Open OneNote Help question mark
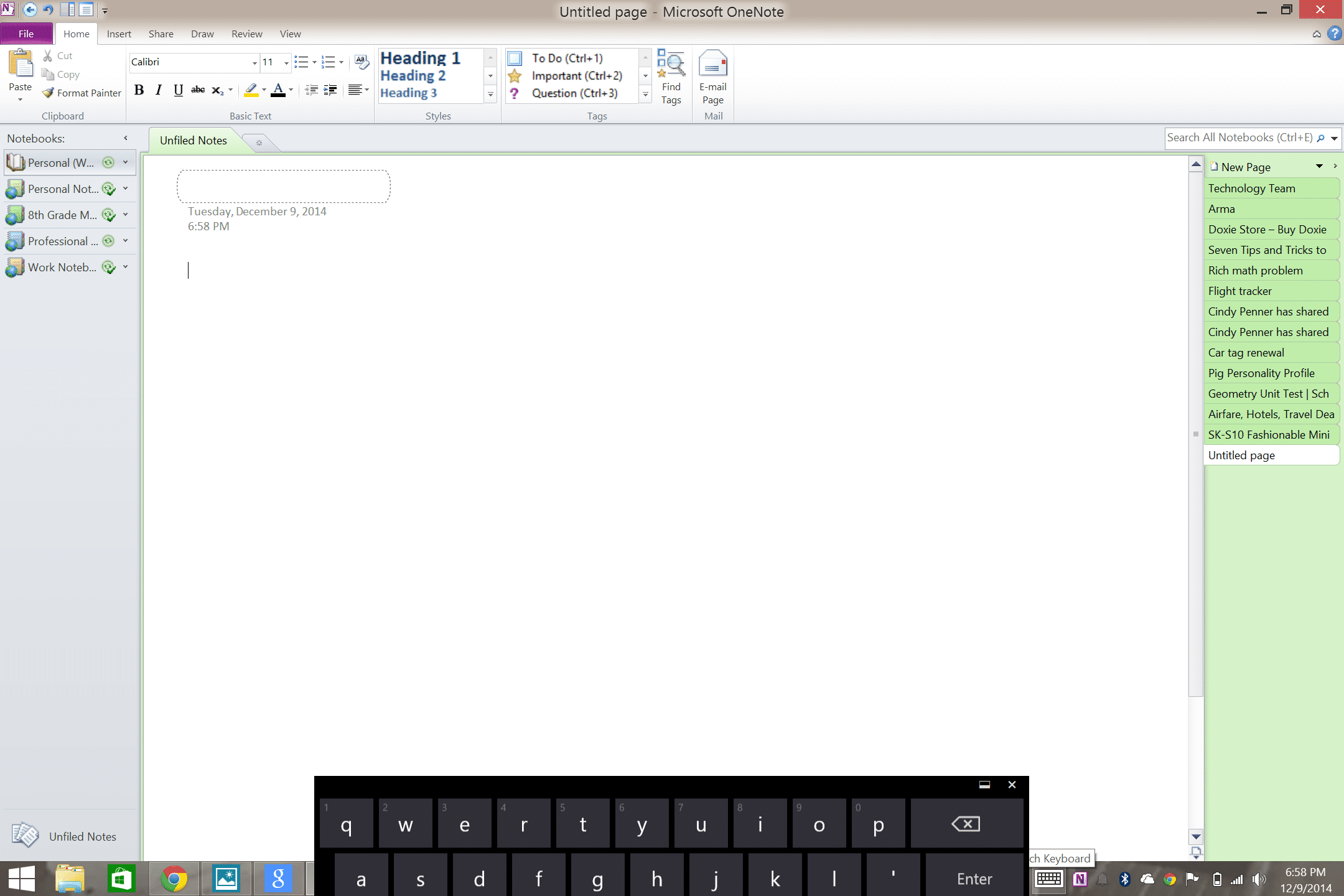The width and height of the screenshot is (1344, 896). point(1335,34)
